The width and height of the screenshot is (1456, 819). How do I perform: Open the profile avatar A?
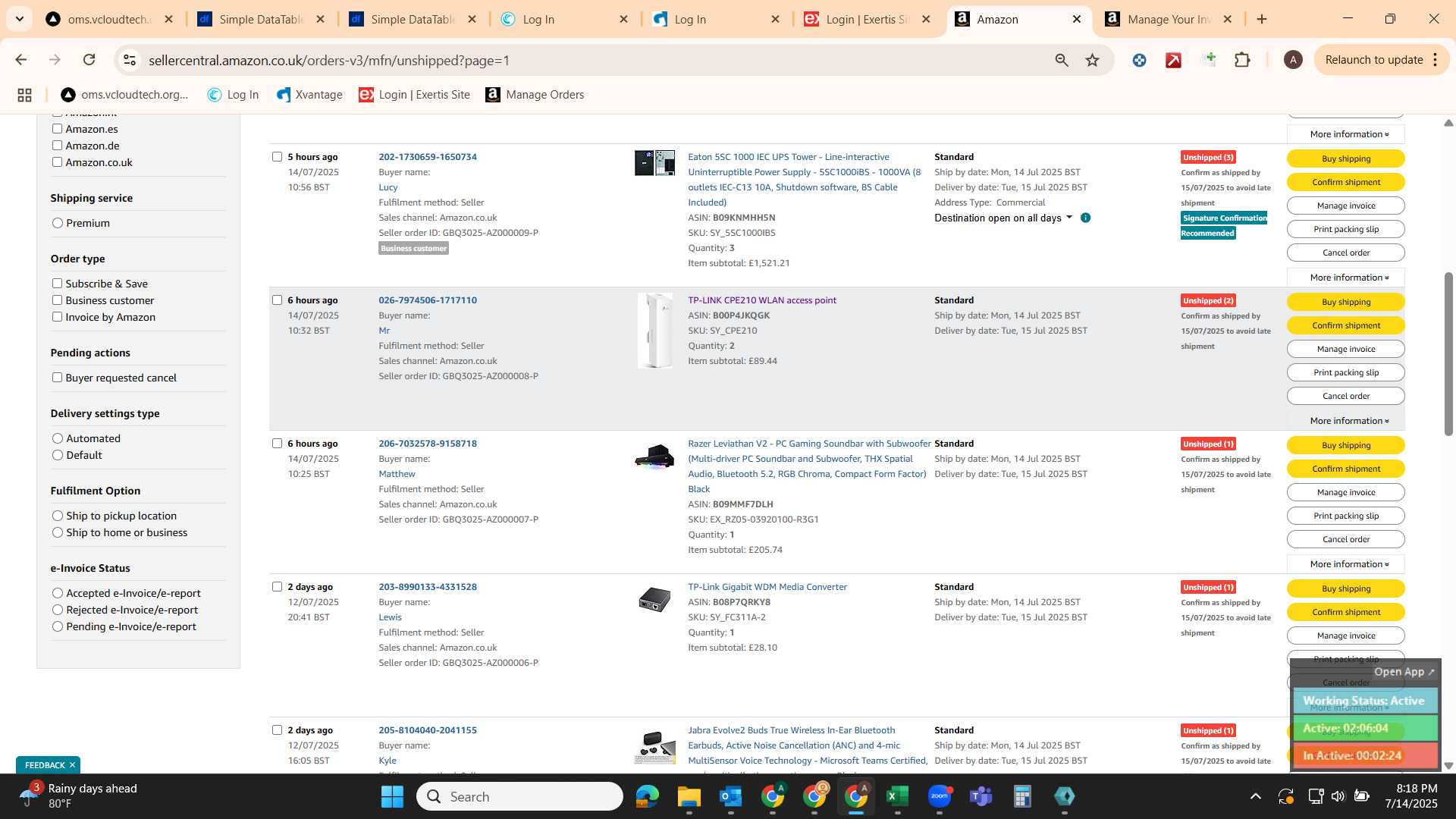coord(1293,60)
